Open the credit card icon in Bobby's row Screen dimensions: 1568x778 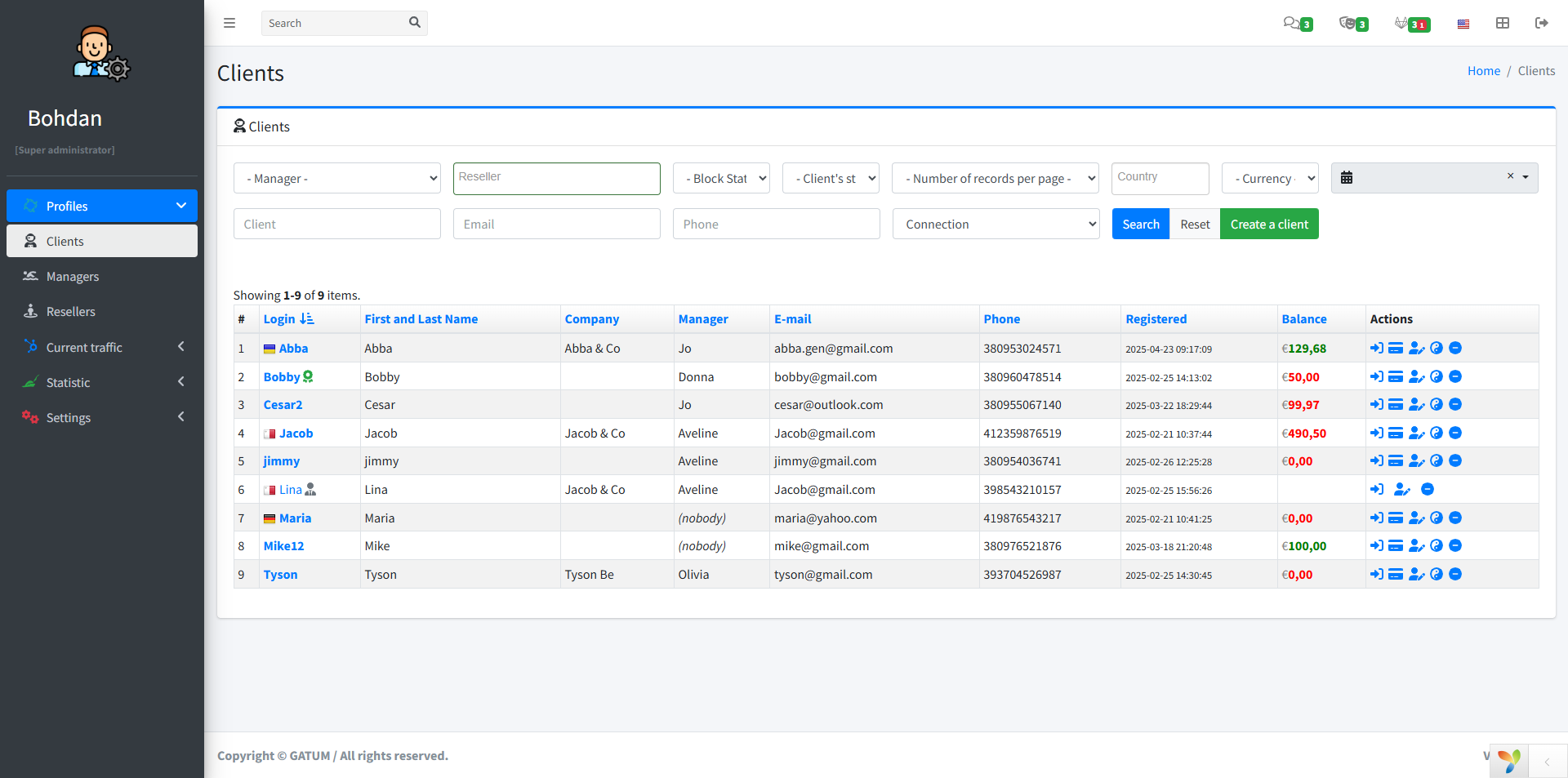(1396, 377)
